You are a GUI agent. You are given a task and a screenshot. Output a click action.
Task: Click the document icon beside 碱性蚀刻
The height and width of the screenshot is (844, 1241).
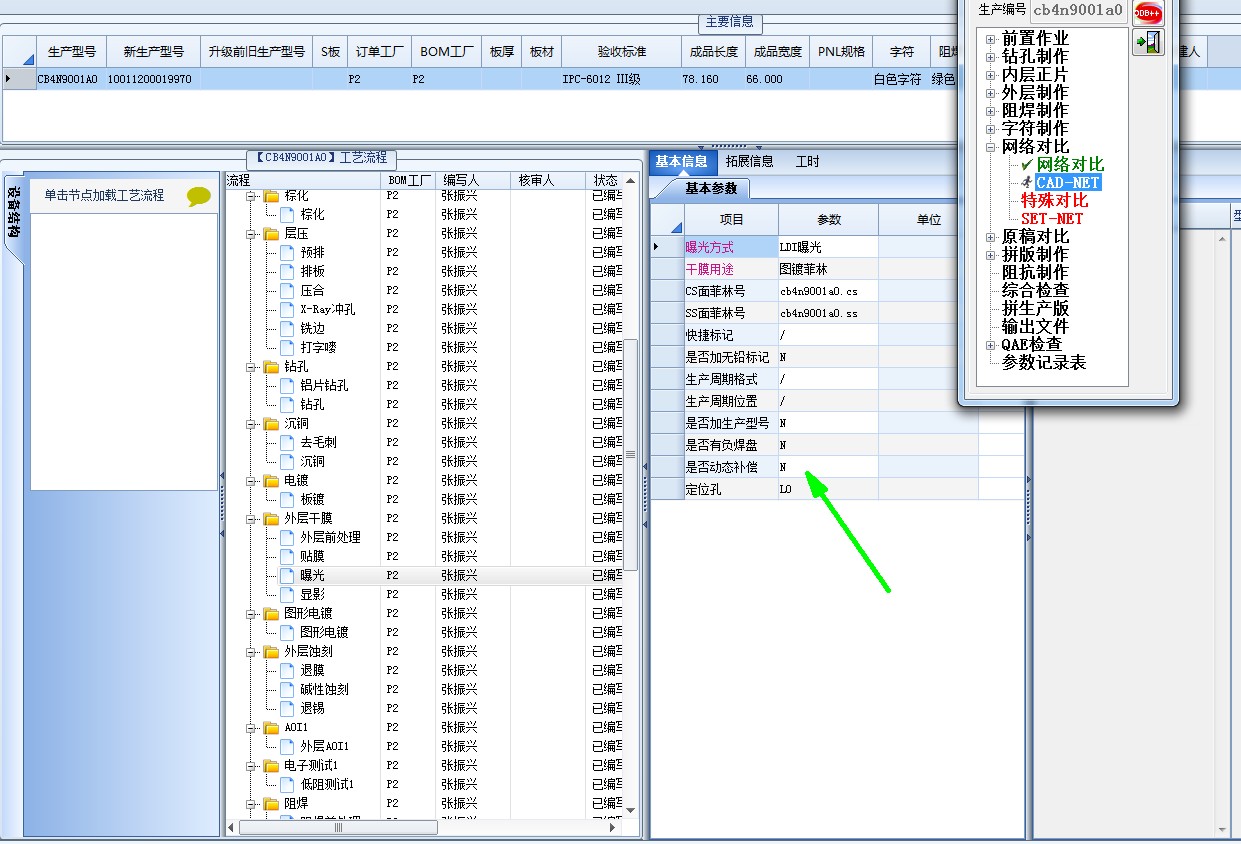click(x=288, y=689)
